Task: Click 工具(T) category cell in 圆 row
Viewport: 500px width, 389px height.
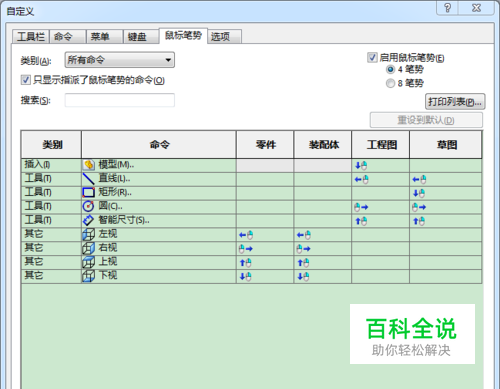Action: point(51,207)
